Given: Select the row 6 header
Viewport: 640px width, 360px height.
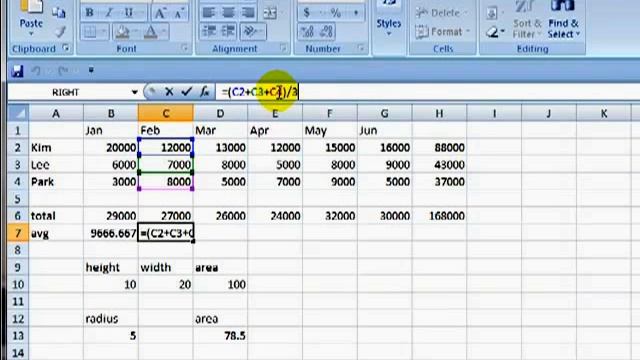Looking at the screenshot, I should click(18, 216).
